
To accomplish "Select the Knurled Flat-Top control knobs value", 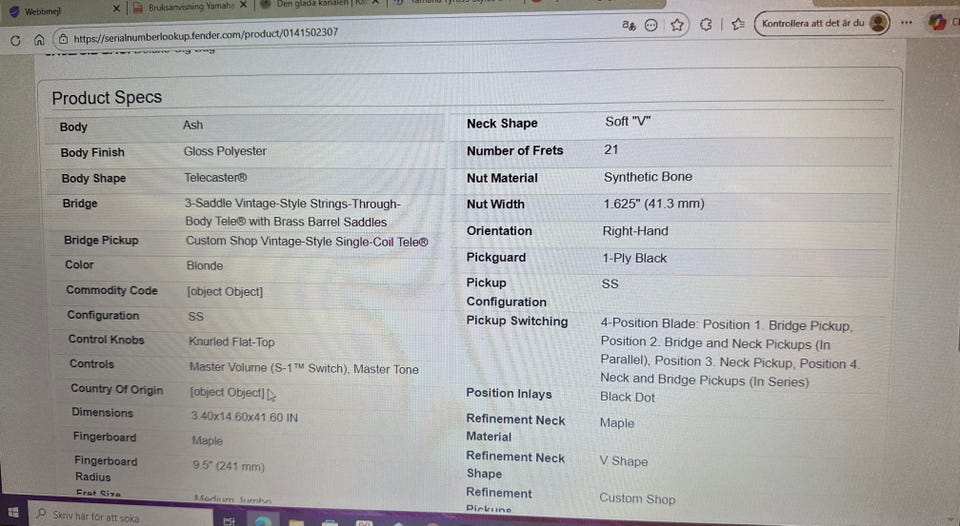I will [231, 342].
